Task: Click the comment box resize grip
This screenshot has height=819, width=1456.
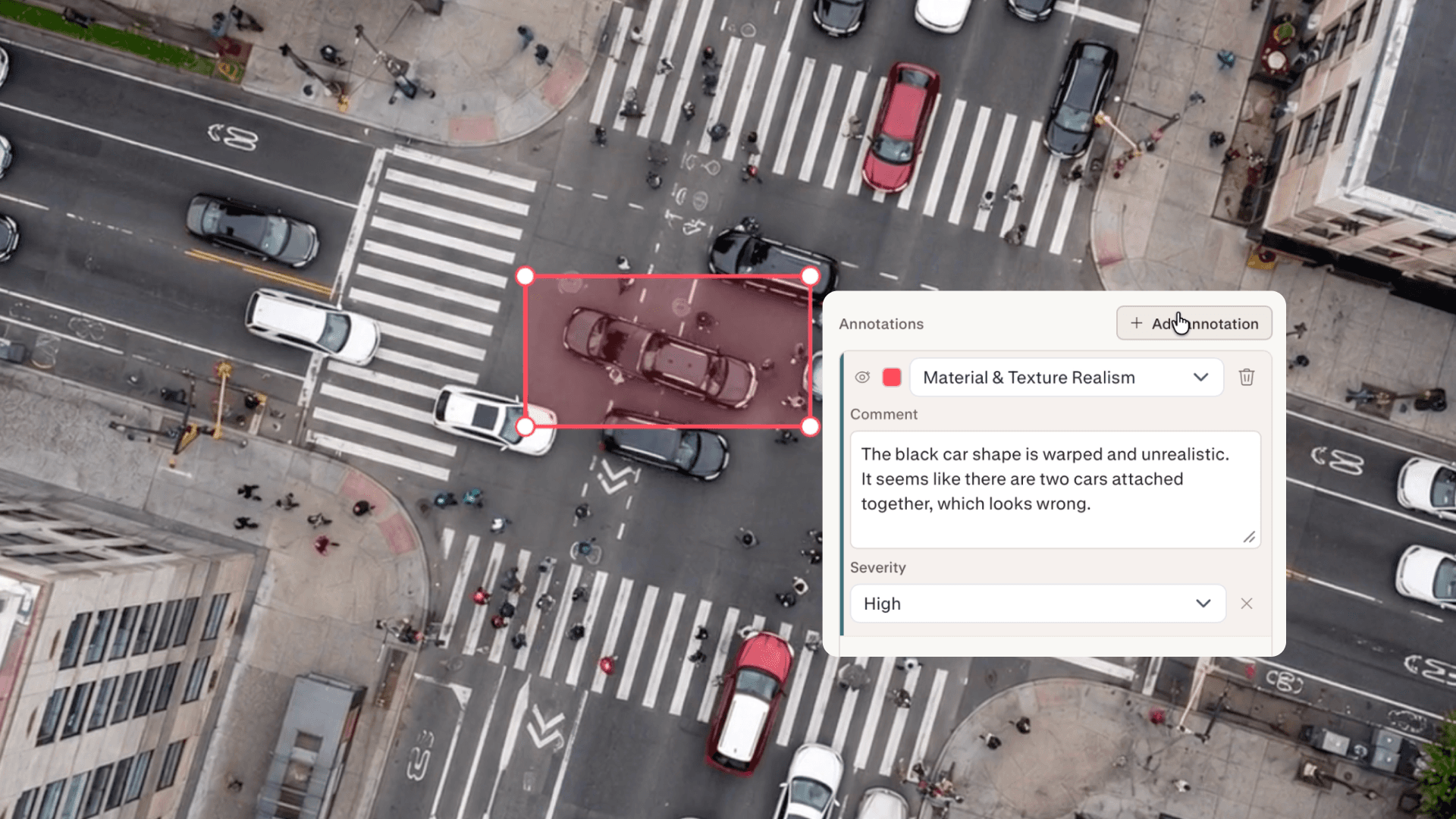Action: click(x=1249, y=537)
